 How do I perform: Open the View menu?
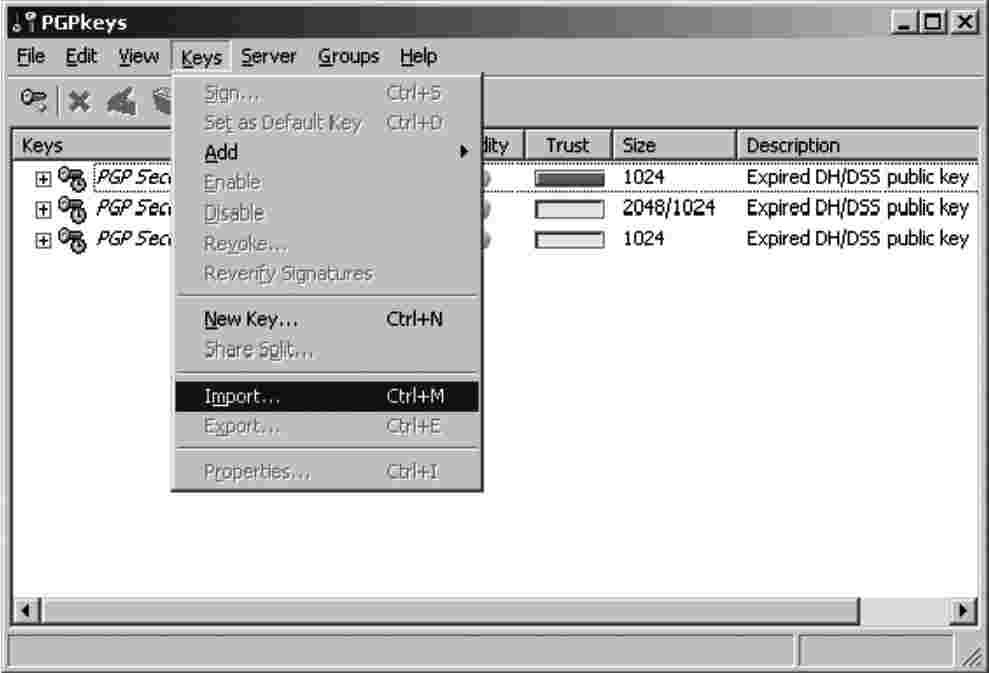(139, 57)
